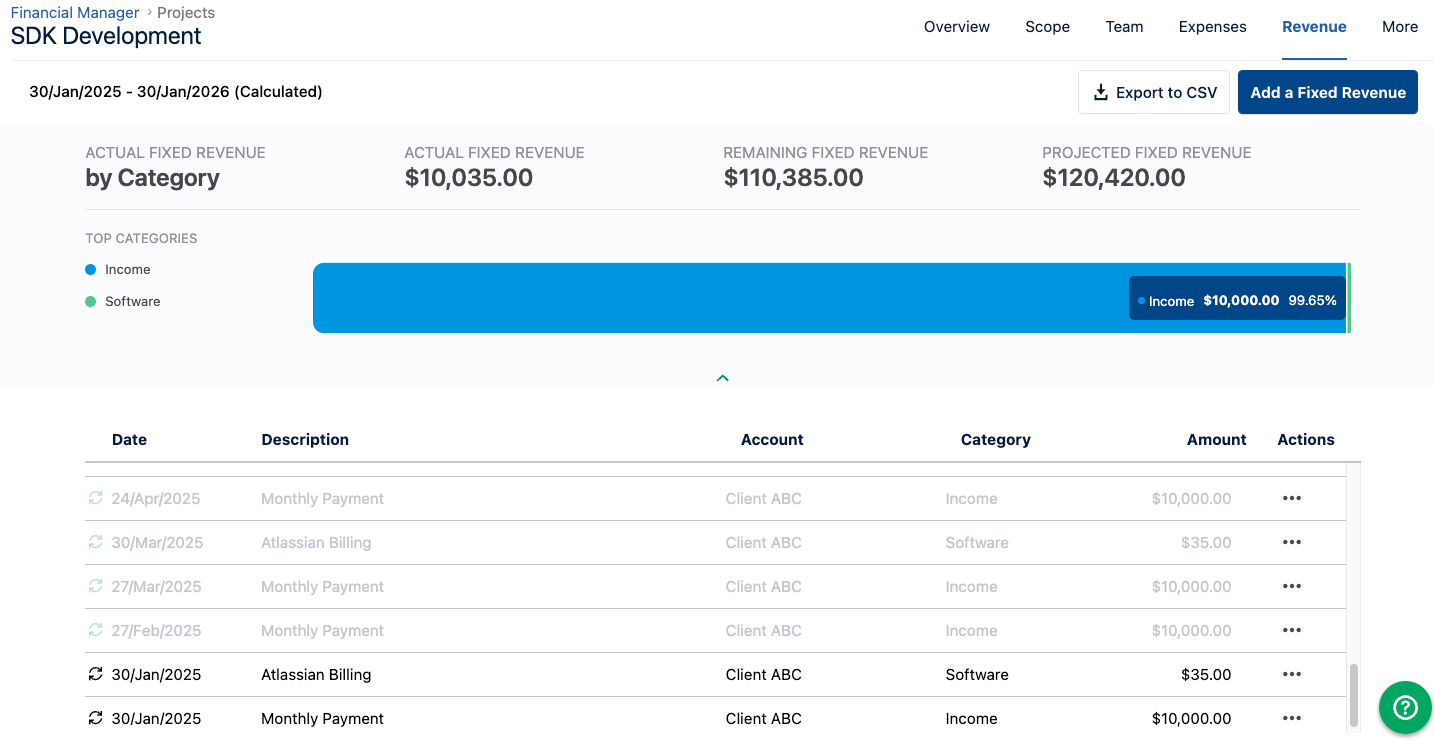Click the green help question mark icon
This screenshot has width=1434, height=741.
click(x=1405, y=707)
